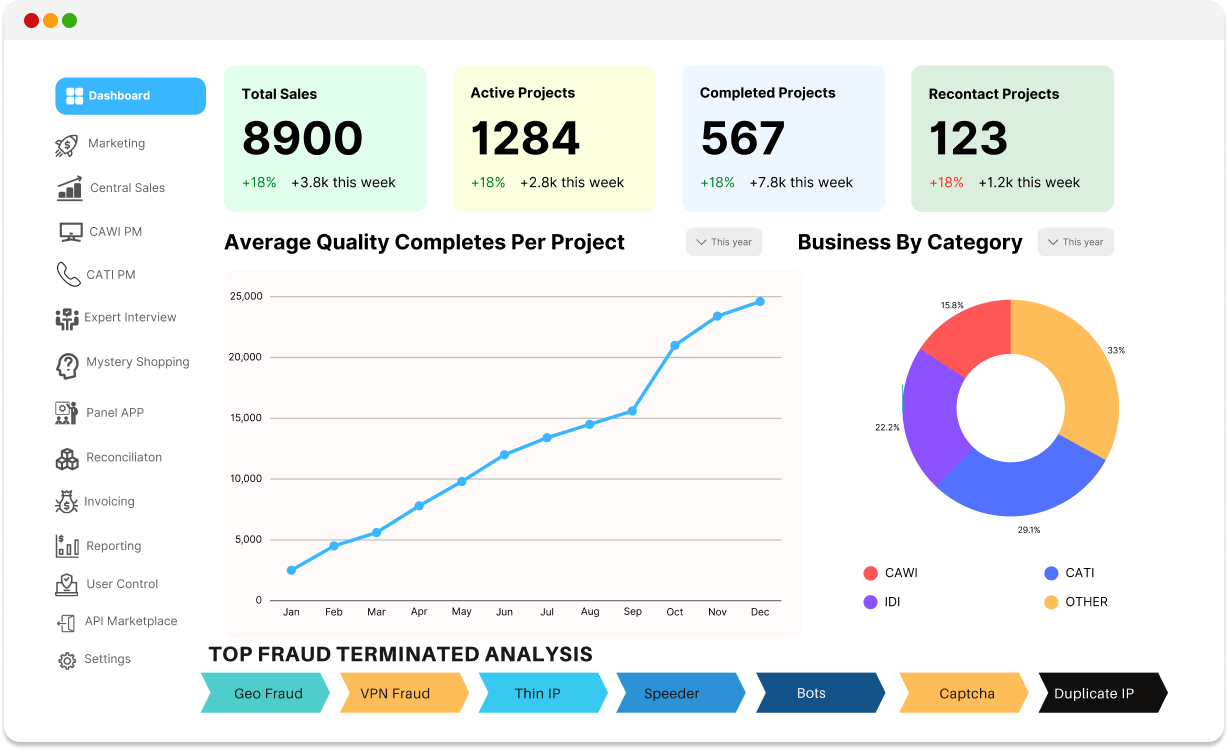
Task: Open This year dropdown for Average Quality Completes
Action: coord(724,242)
